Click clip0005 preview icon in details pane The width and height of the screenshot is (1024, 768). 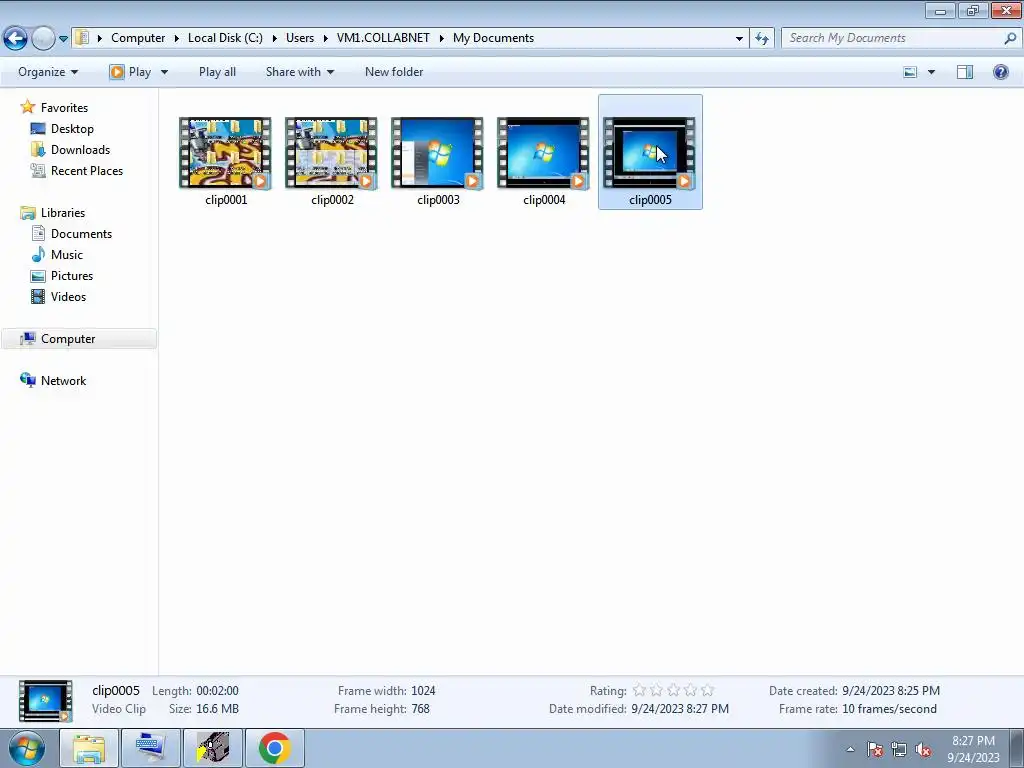click(46, 701)
